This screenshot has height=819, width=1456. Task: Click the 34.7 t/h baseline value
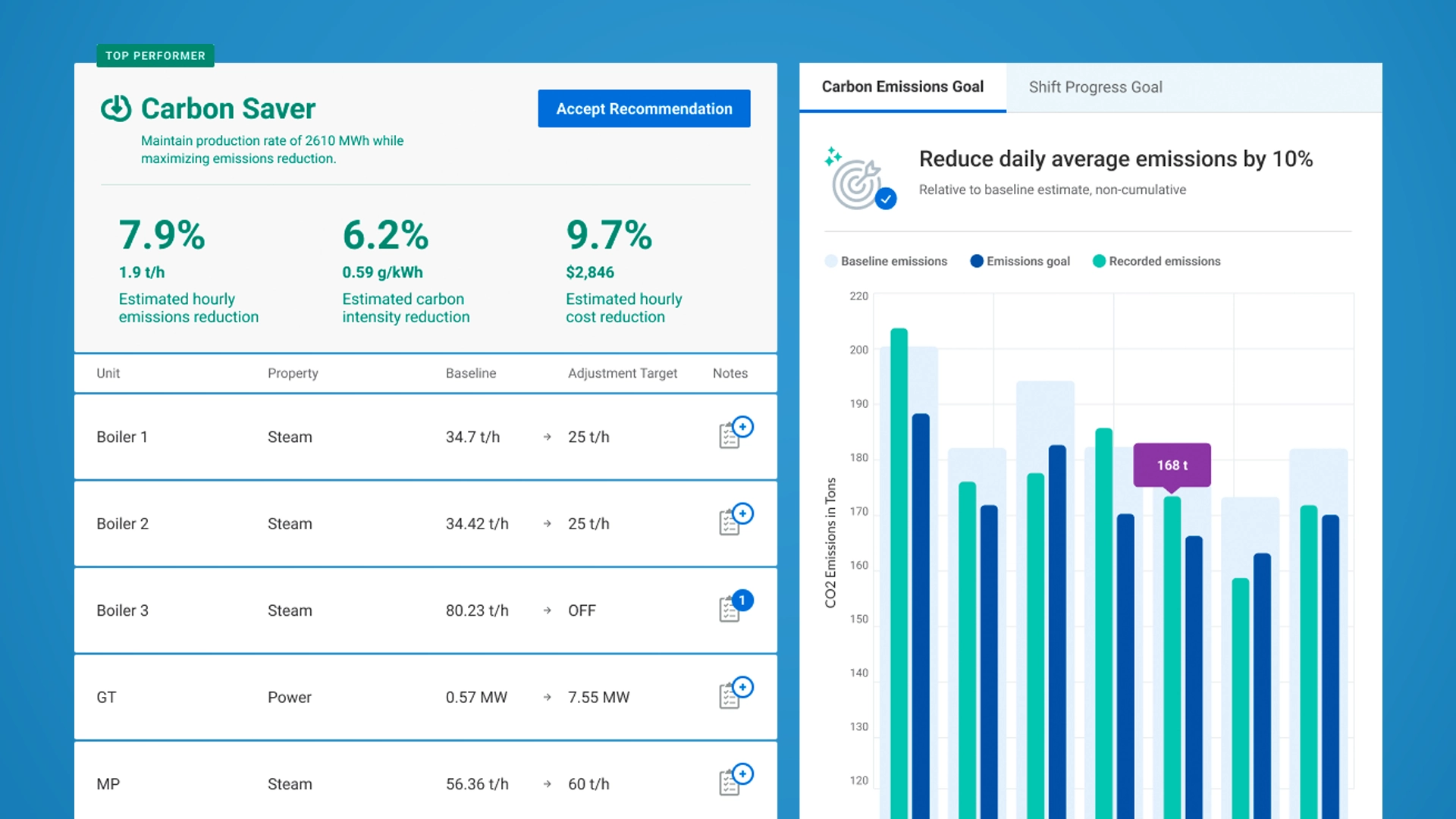[x=472, y=437]
